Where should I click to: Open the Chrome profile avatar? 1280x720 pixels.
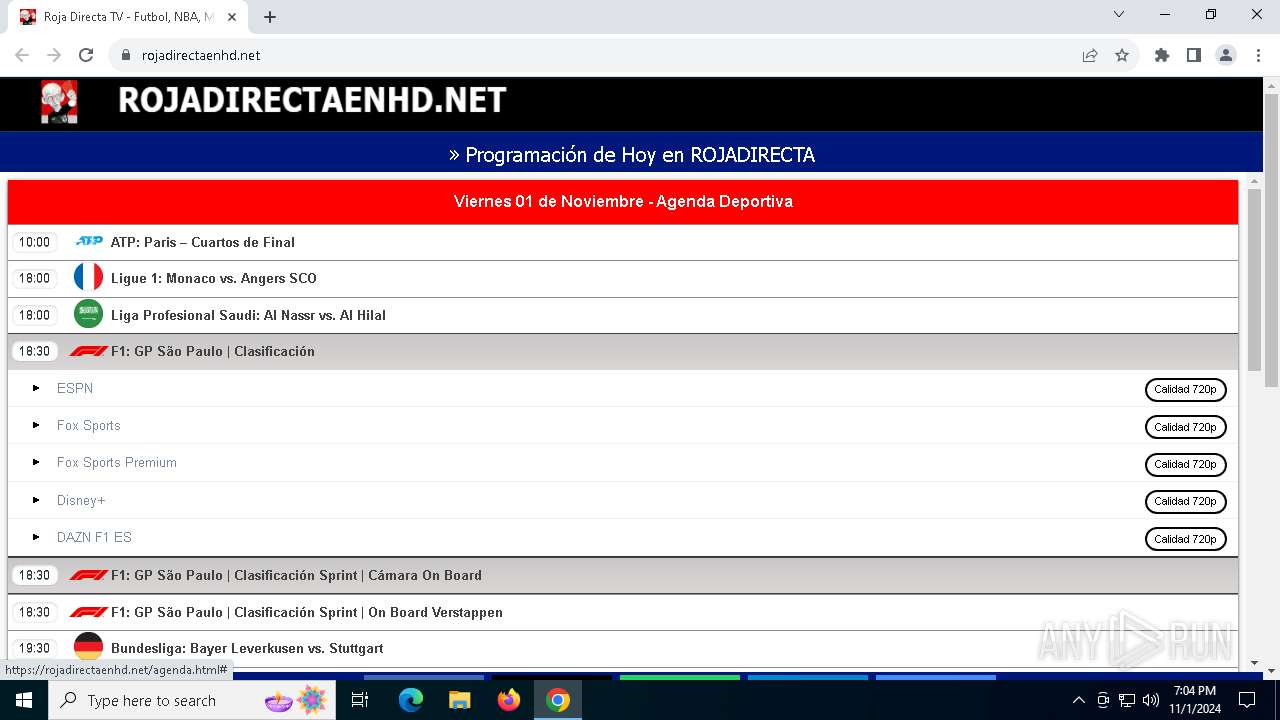click(1226, 55)
